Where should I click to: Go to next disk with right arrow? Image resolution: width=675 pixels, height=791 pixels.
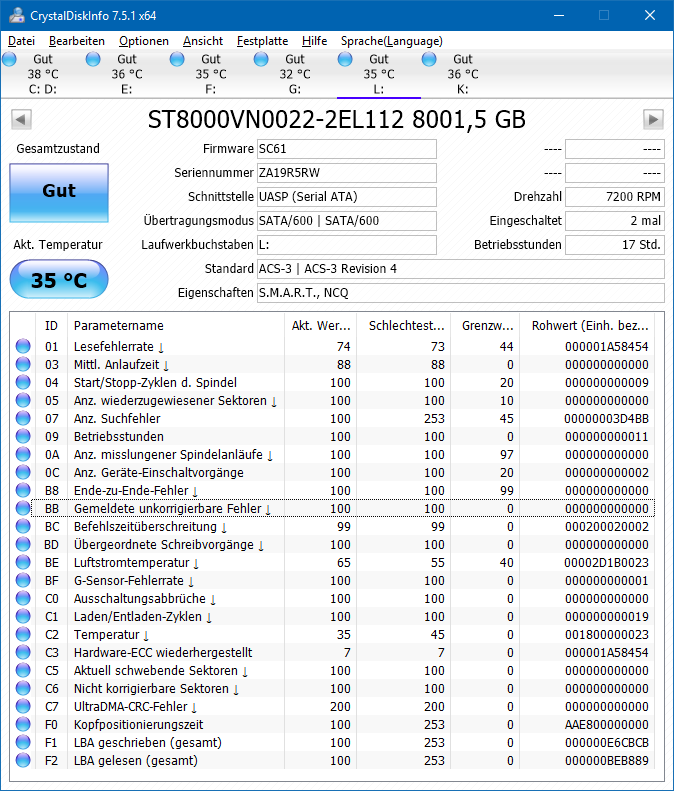pos(653,120)
